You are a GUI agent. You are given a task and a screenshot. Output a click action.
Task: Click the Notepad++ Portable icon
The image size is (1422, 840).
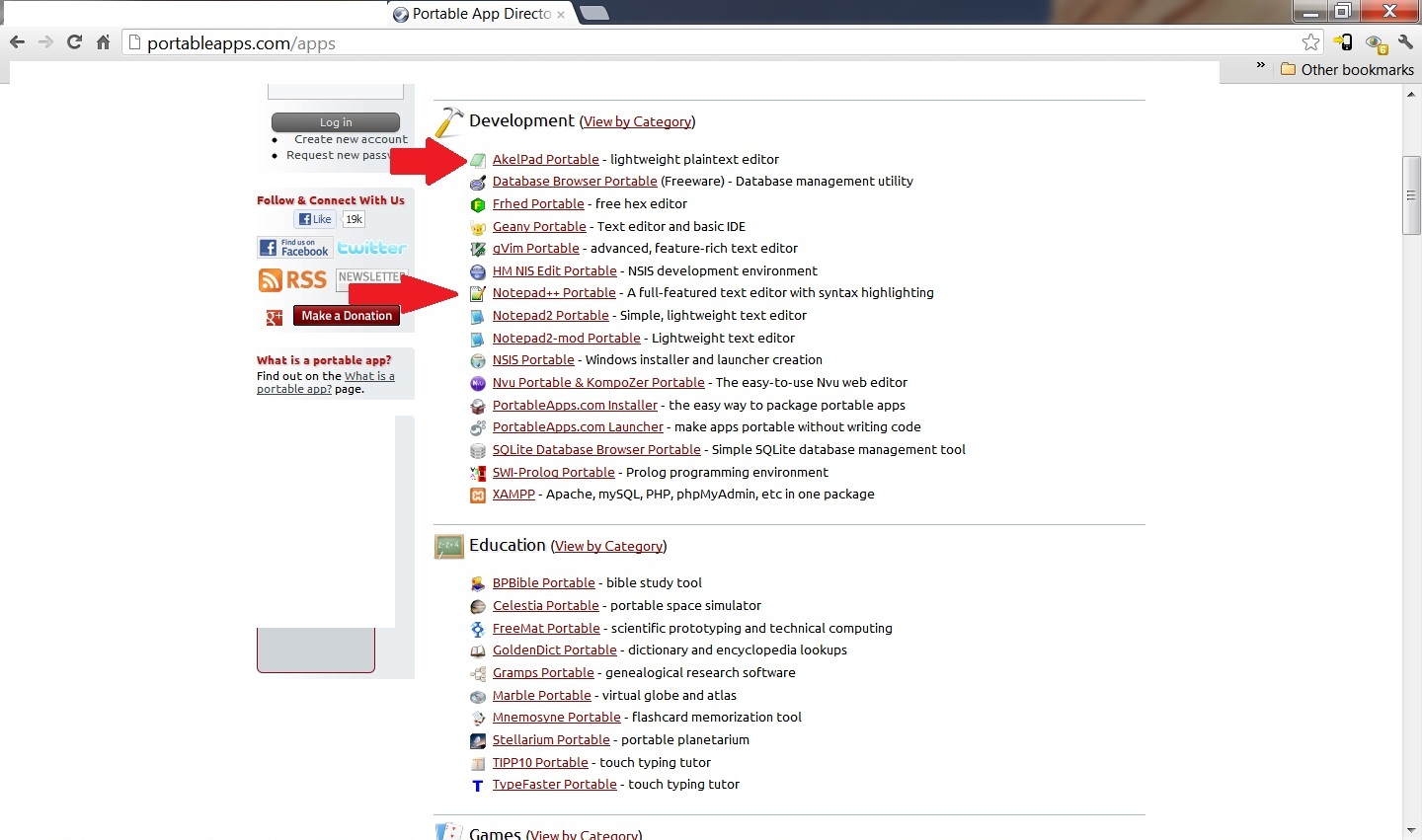click(x=478, y=294)
